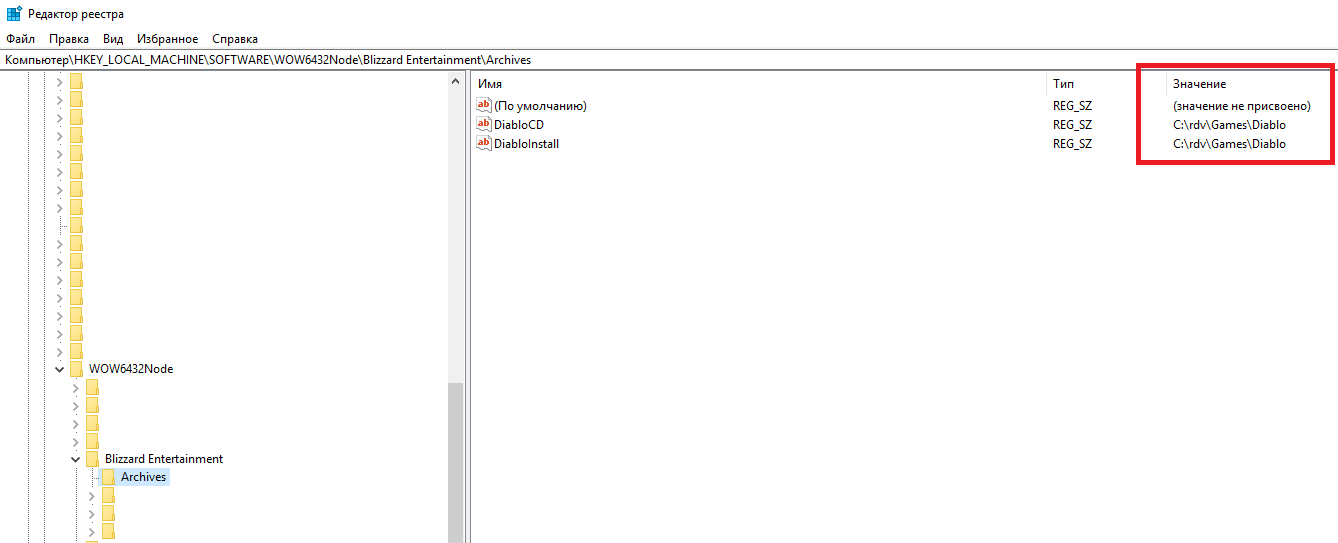Screen dimensions: 1338x543
Task: Click the tree pane scroll up arrow
Action: 456,81
